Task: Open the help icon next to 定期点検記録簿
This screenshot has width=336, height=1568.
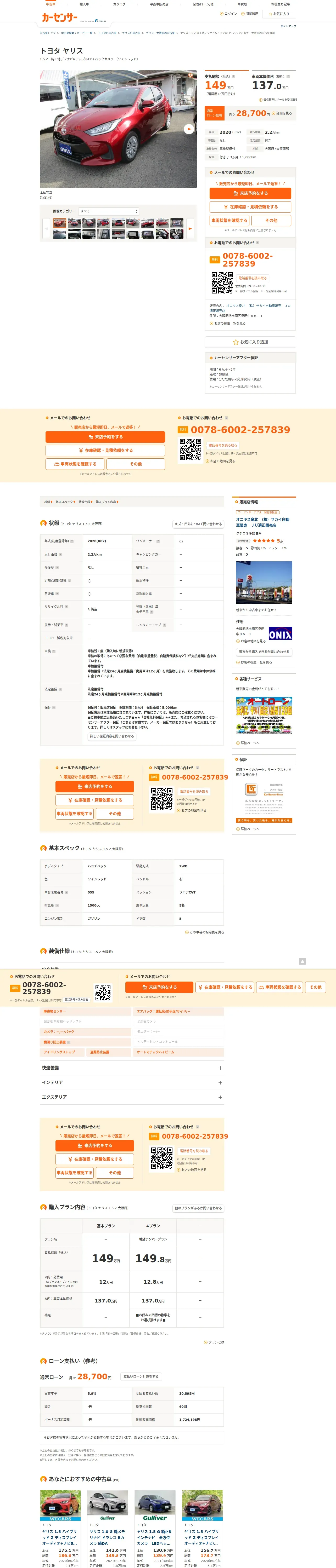Action: pyautogui.click(x=70, y=581)
